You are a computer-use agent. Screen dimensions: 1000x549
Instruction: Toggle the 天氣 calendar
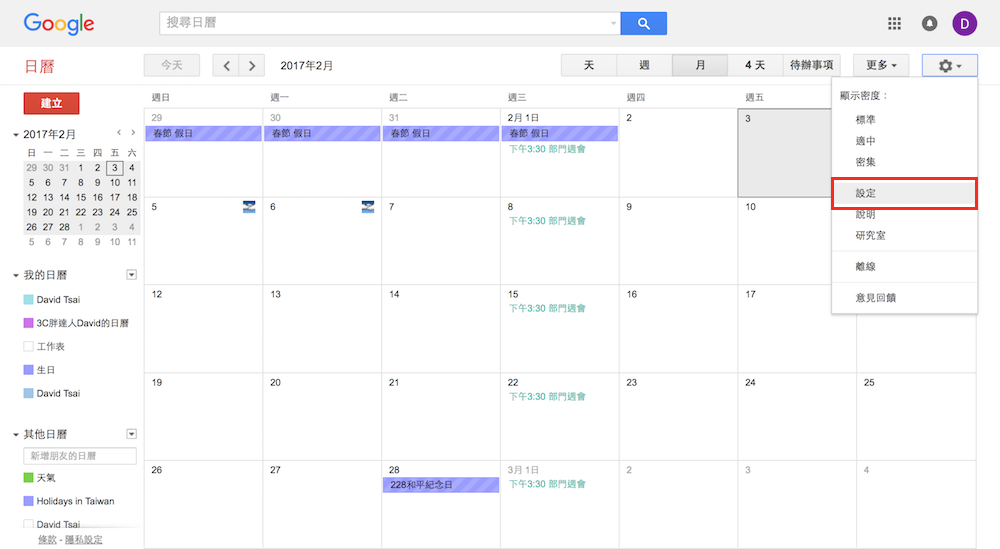coord(28,478)
